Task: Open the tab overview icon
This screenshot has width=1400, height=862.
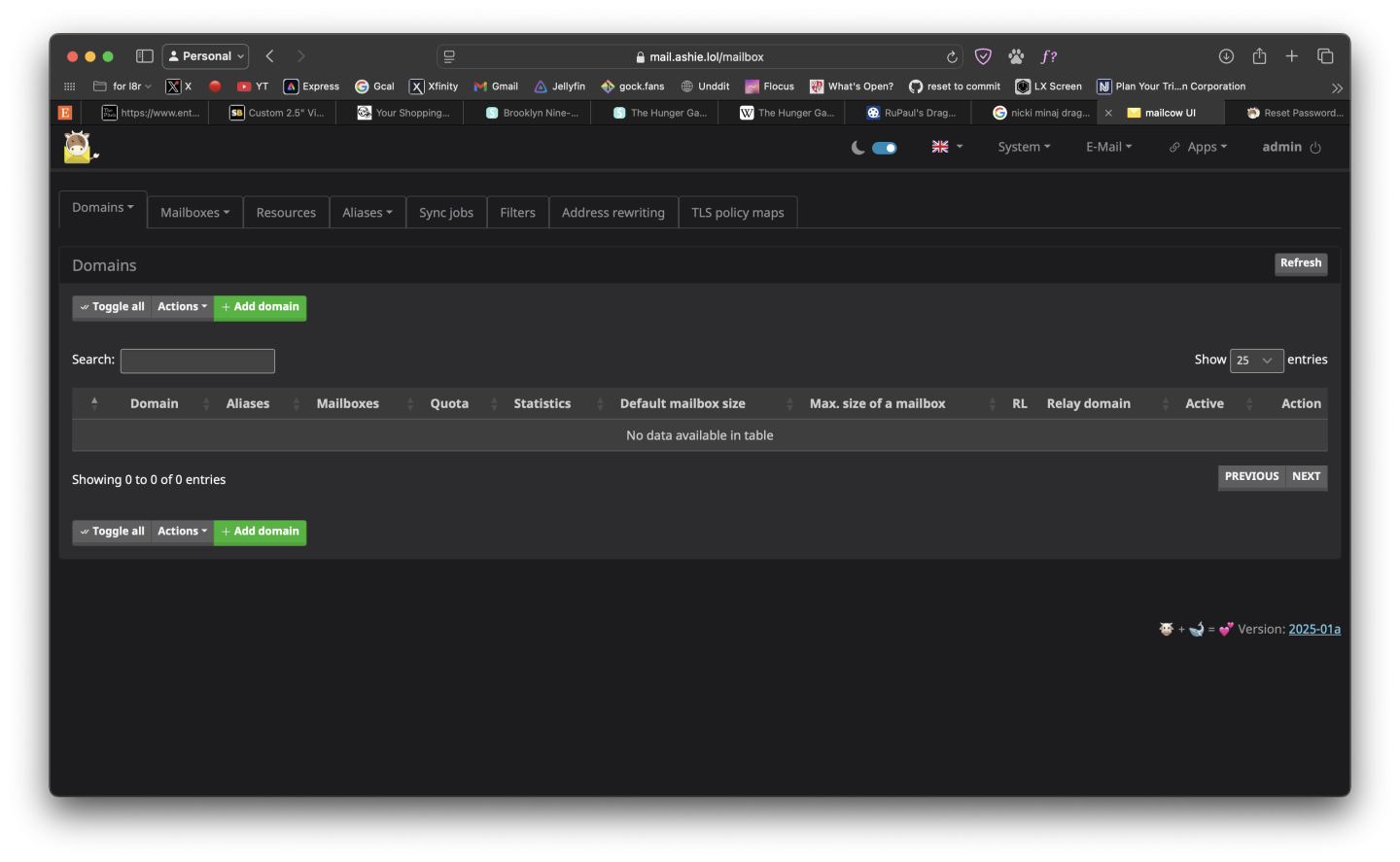Action: point(1325,56)
